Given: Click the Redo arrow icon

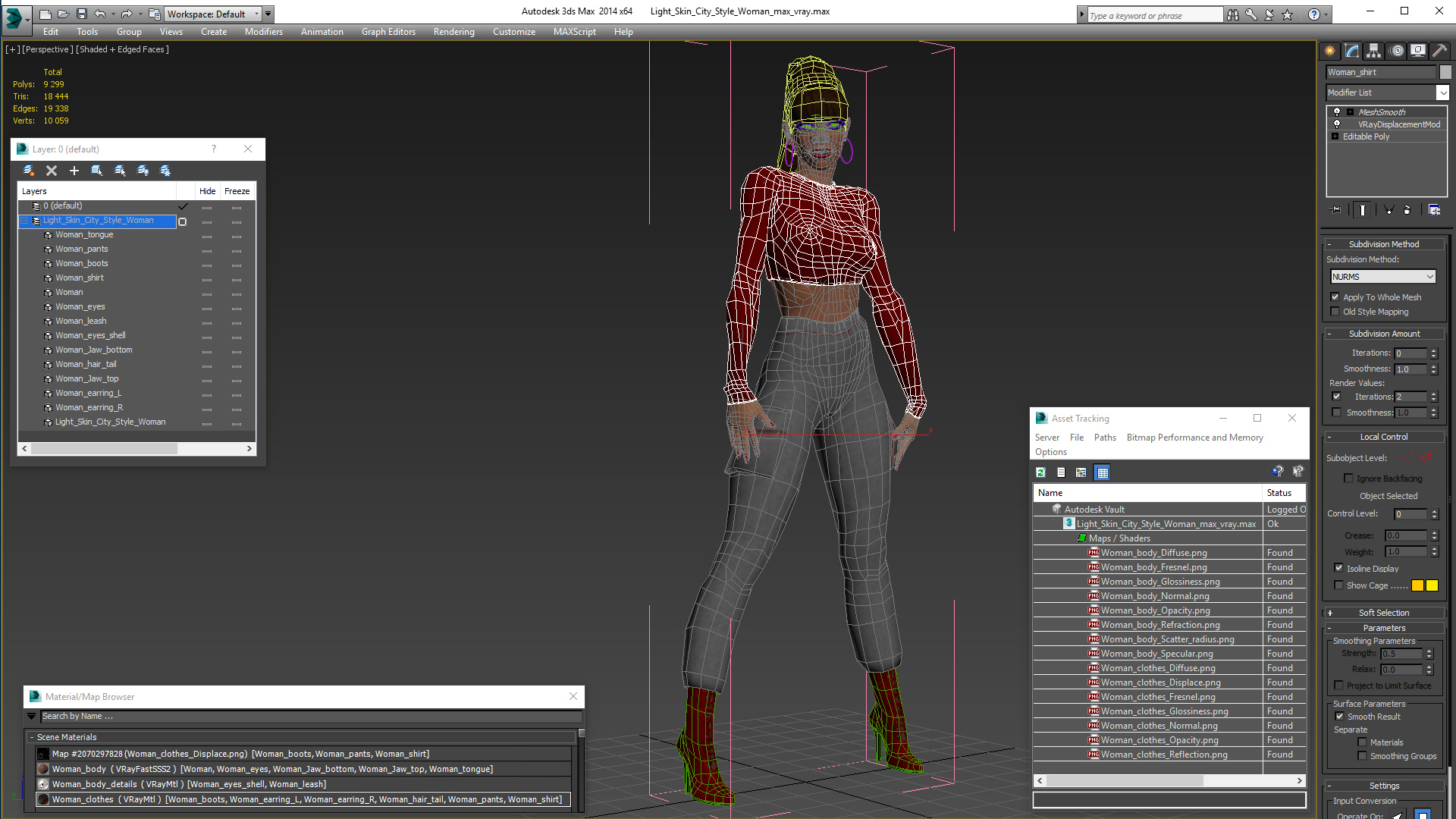Looking at the screenshot, I should click(x=126, y=14).
